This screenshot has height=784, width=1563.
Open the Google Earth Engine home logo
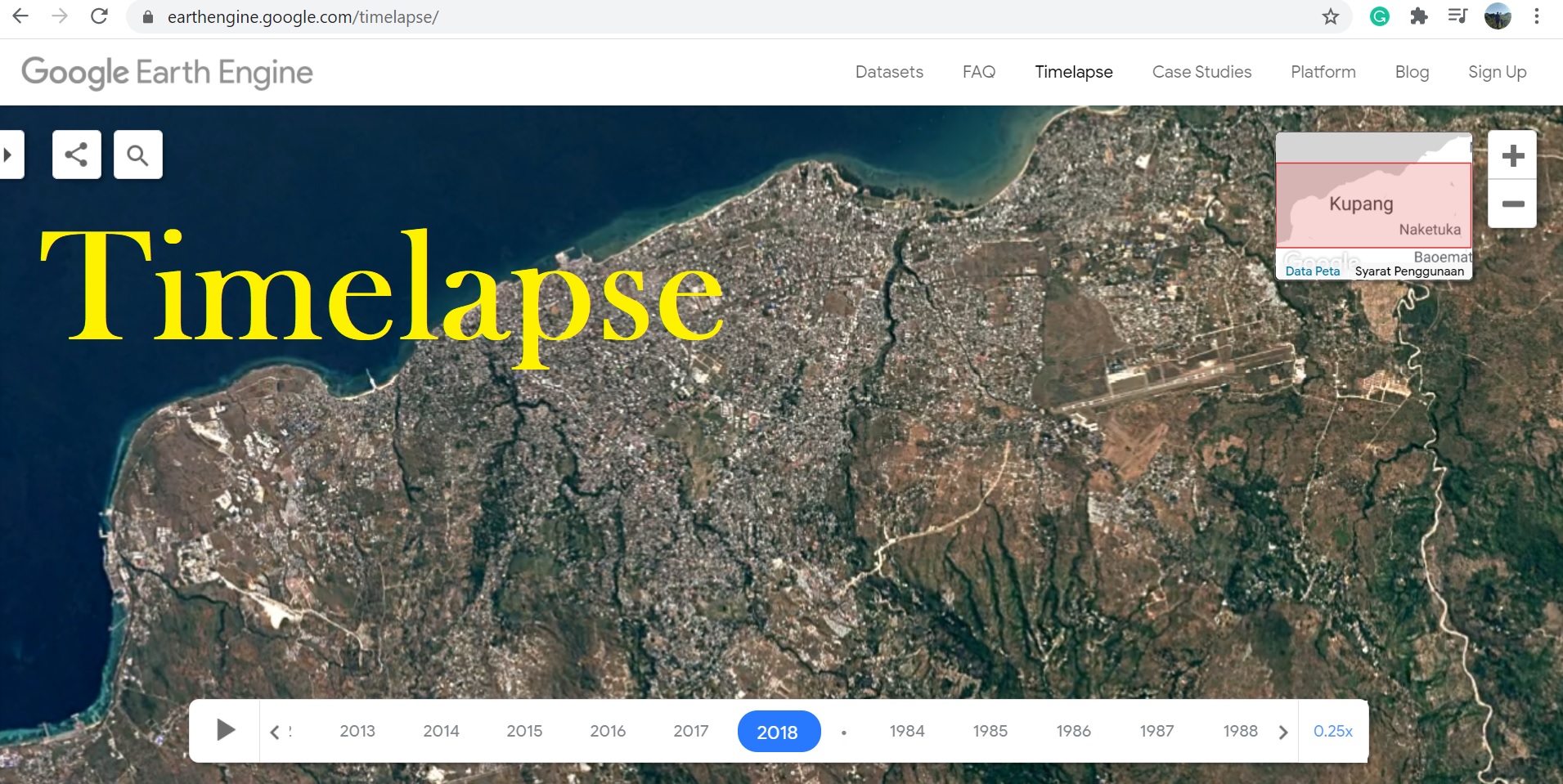pyautogui.click(x=167, y=72)
